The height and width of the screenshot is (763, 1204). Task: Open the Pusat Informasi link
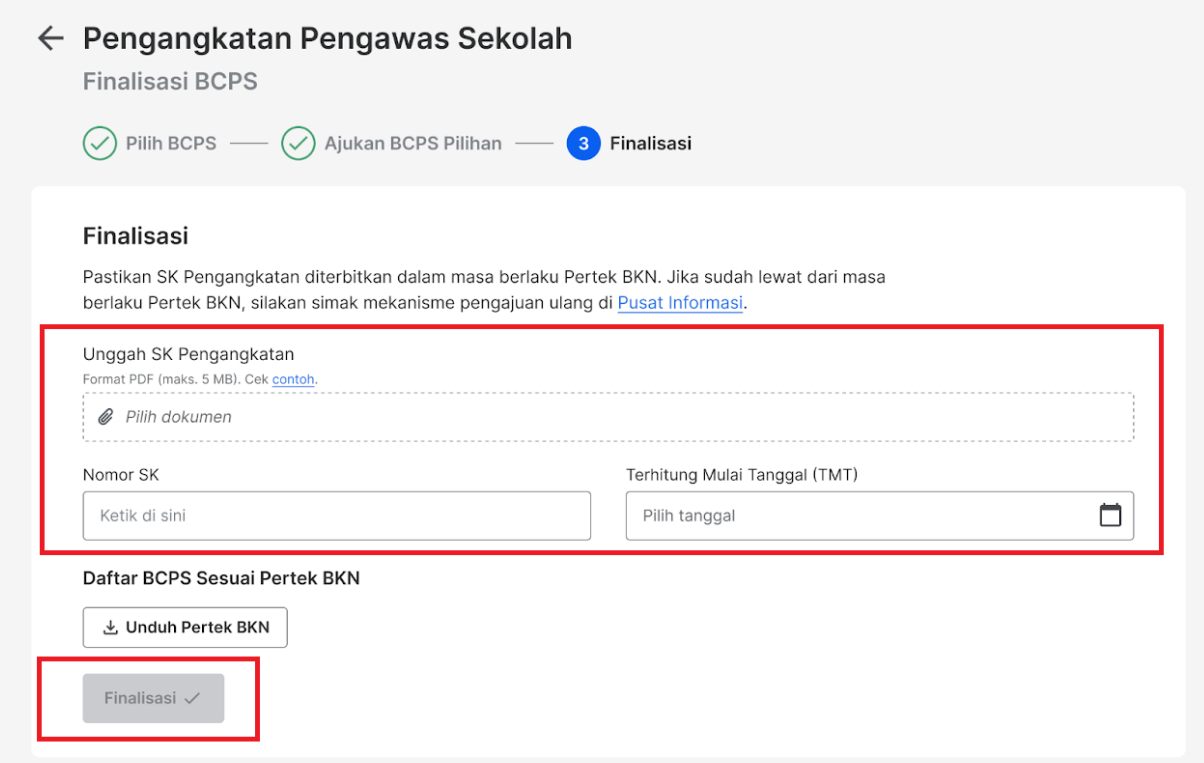(x=680, y=302)
